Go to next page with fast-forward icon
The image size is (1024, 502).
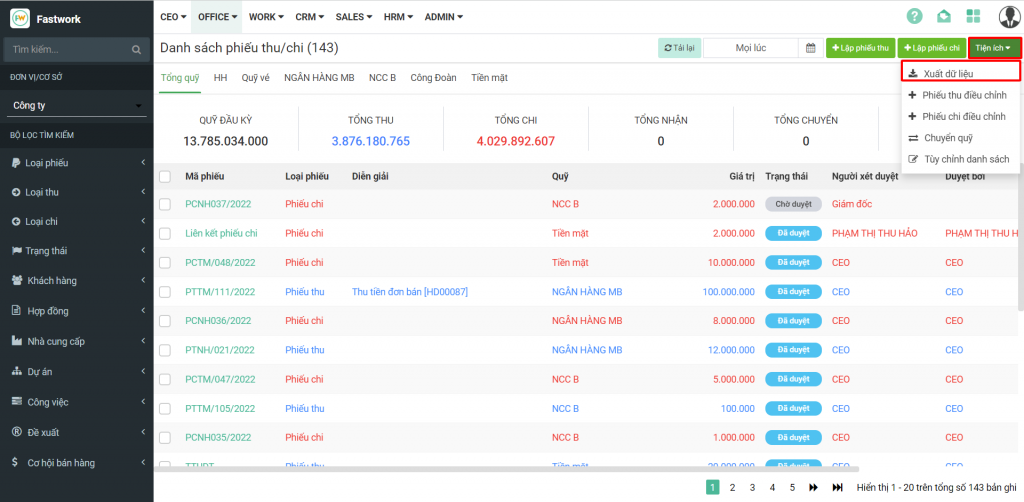[x=812, y=487]
